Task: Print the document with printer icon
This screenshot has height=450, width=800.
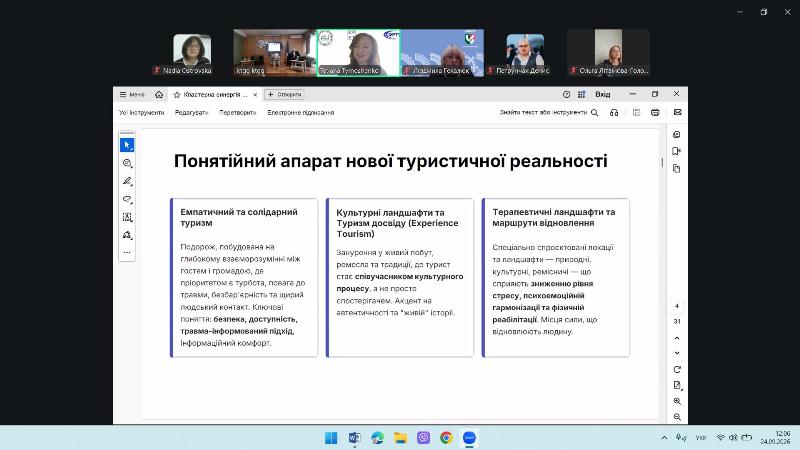Action: click(655, 112)
